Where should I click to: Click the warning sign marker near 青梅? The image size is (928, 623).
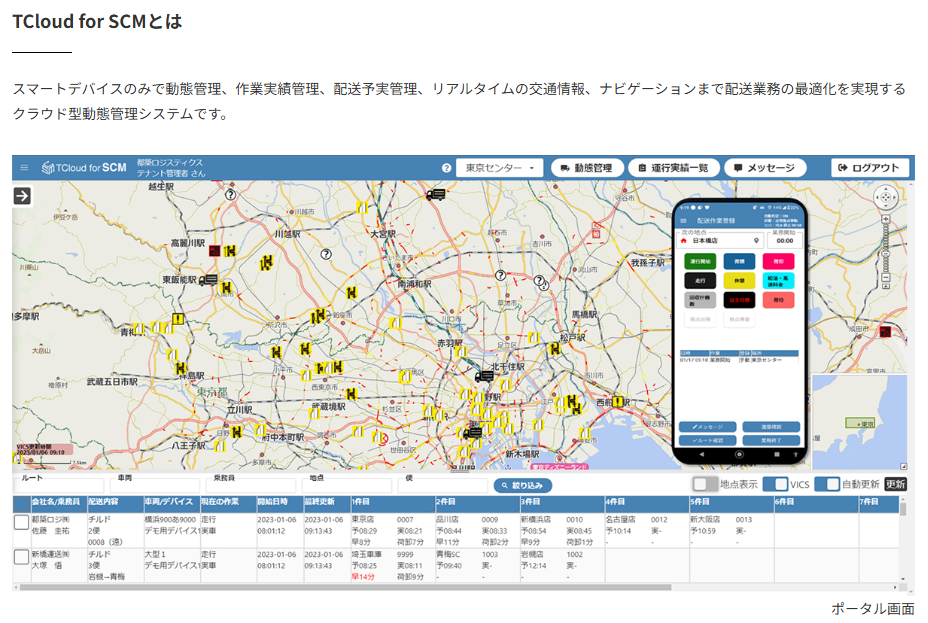click(178, 320)
